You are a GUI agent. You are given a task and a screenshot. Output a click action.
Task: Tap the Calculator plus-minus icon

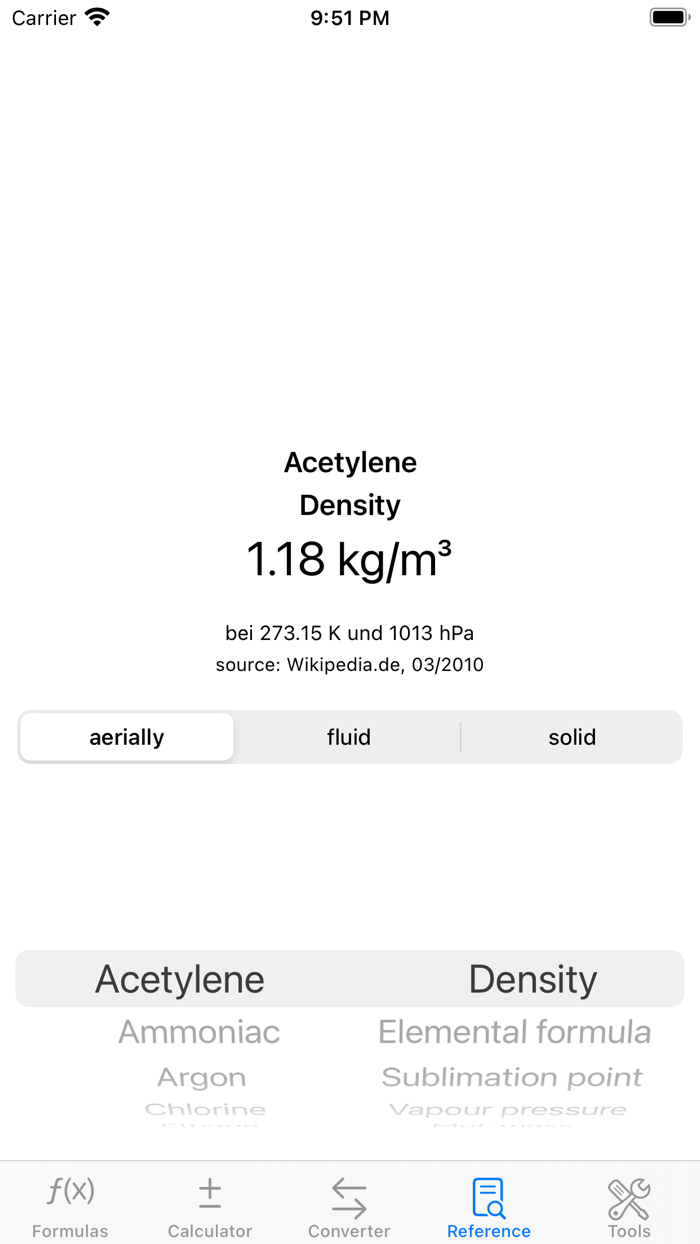click(x=209, y=1192)
